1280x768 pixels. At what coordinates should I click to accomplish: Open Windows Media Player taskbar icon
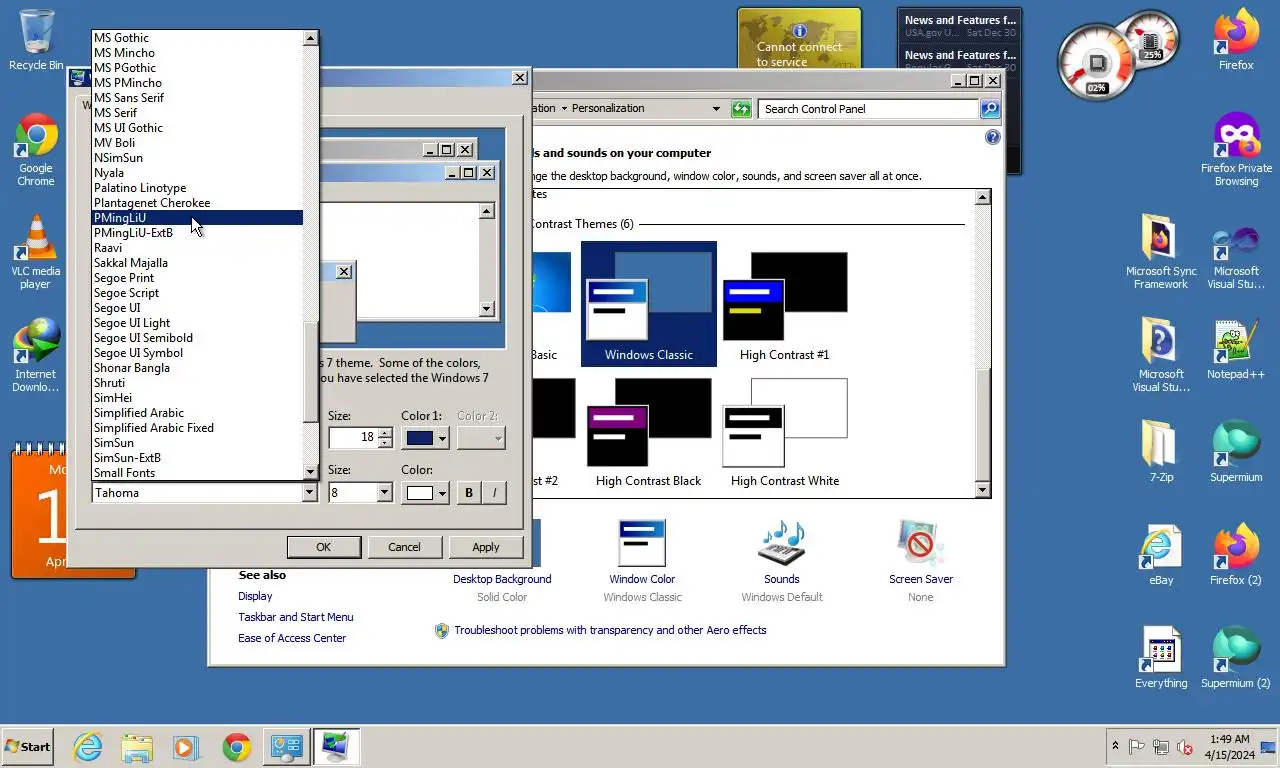[x=186, y=747]
